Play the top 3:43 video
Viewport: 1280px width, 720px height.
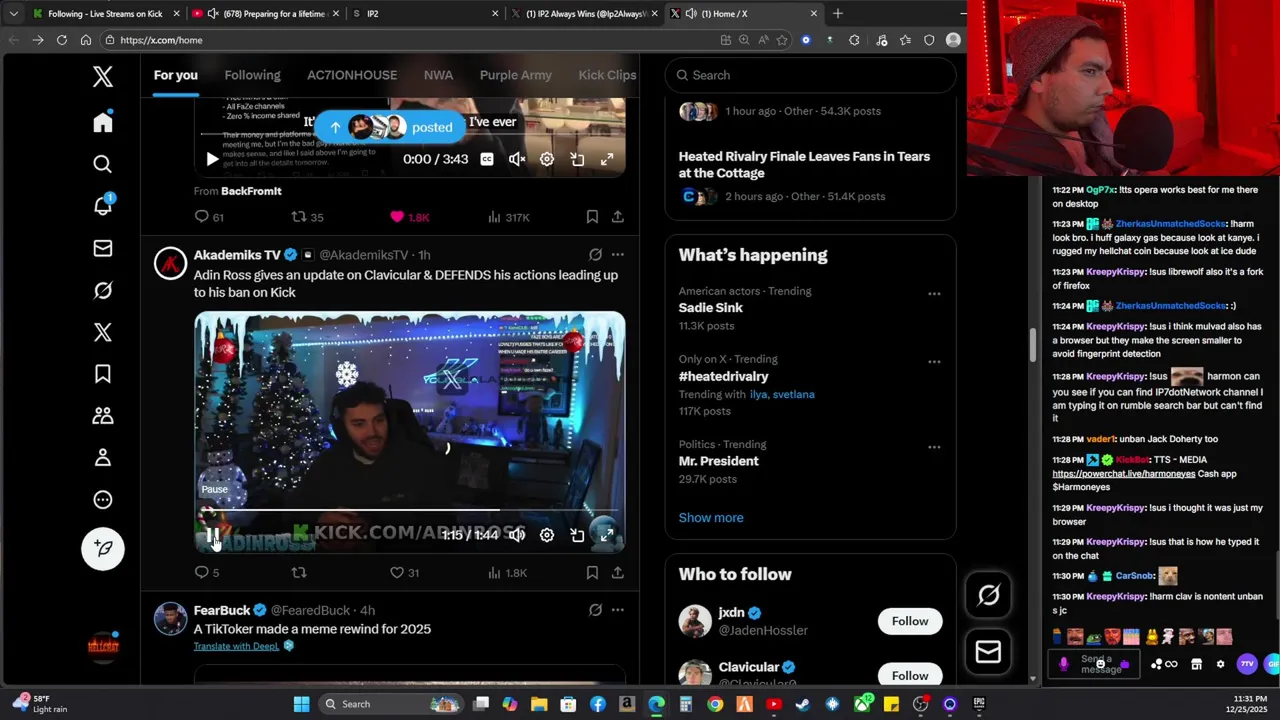[211, 159]
